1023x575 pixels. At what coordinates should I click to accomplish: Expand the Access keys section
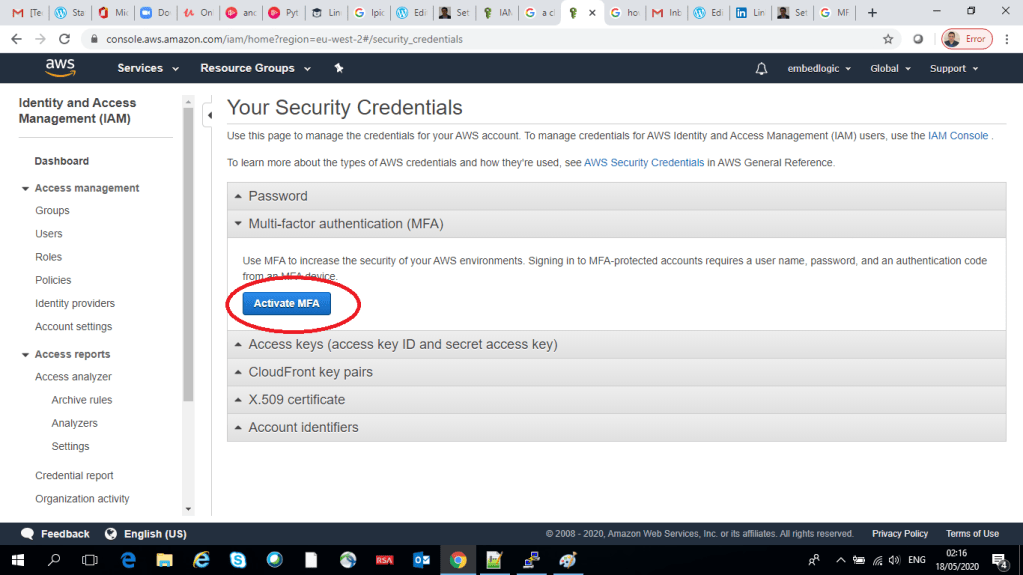point(403,344)
